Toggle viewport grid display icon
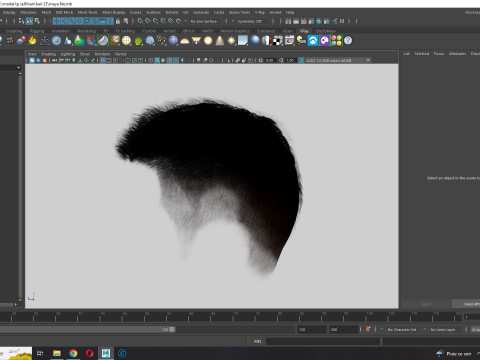 point(103,60)
